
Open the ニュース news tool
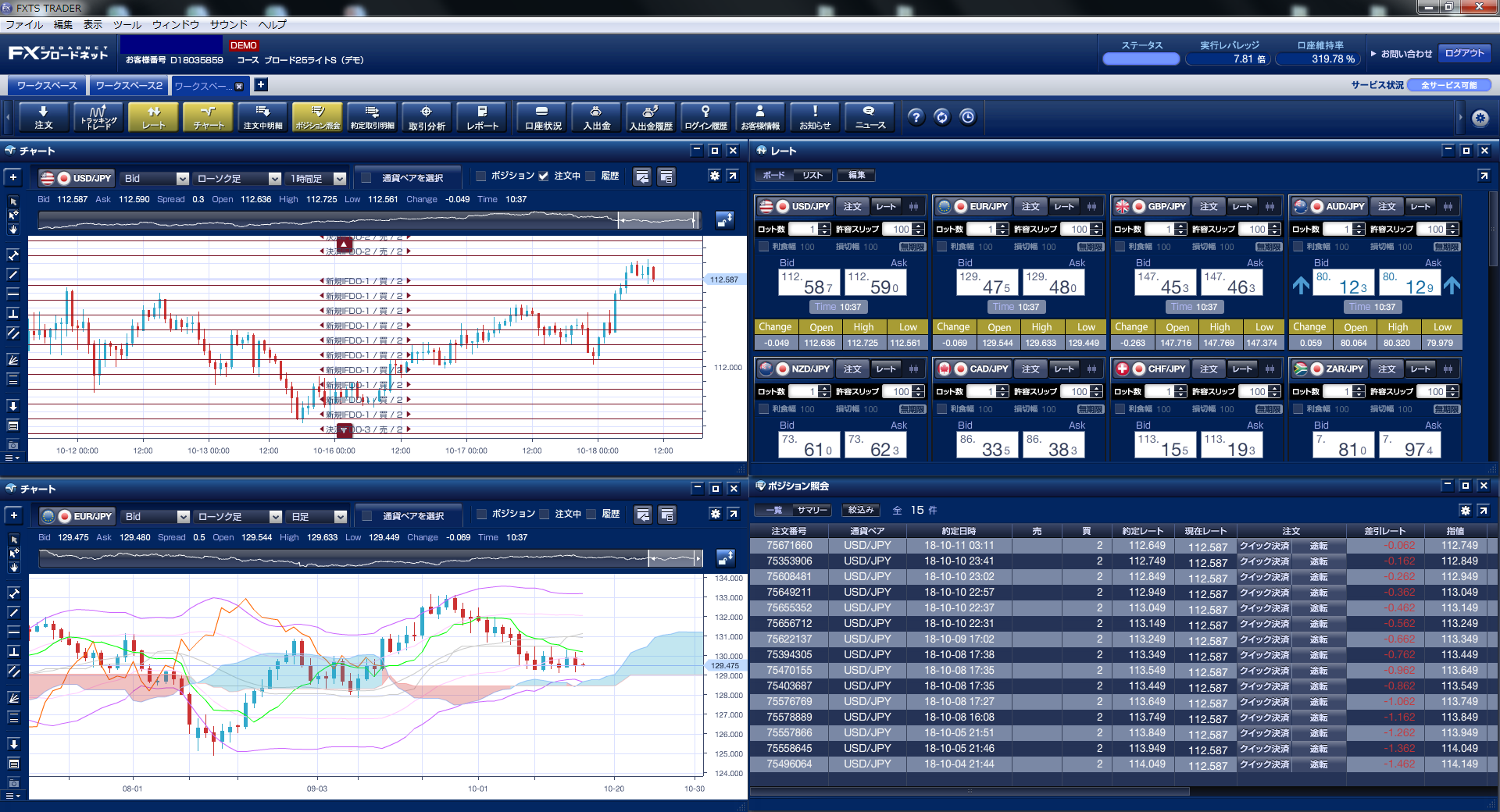[x=870, y=117]
